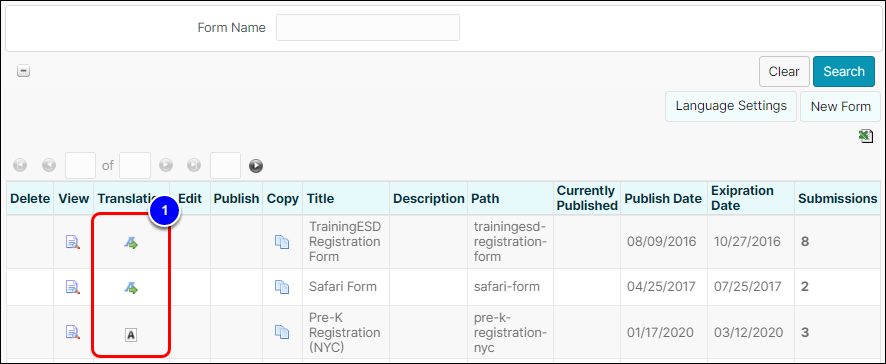
Task: Sort by the Description column header
Action: pos(428,198)
